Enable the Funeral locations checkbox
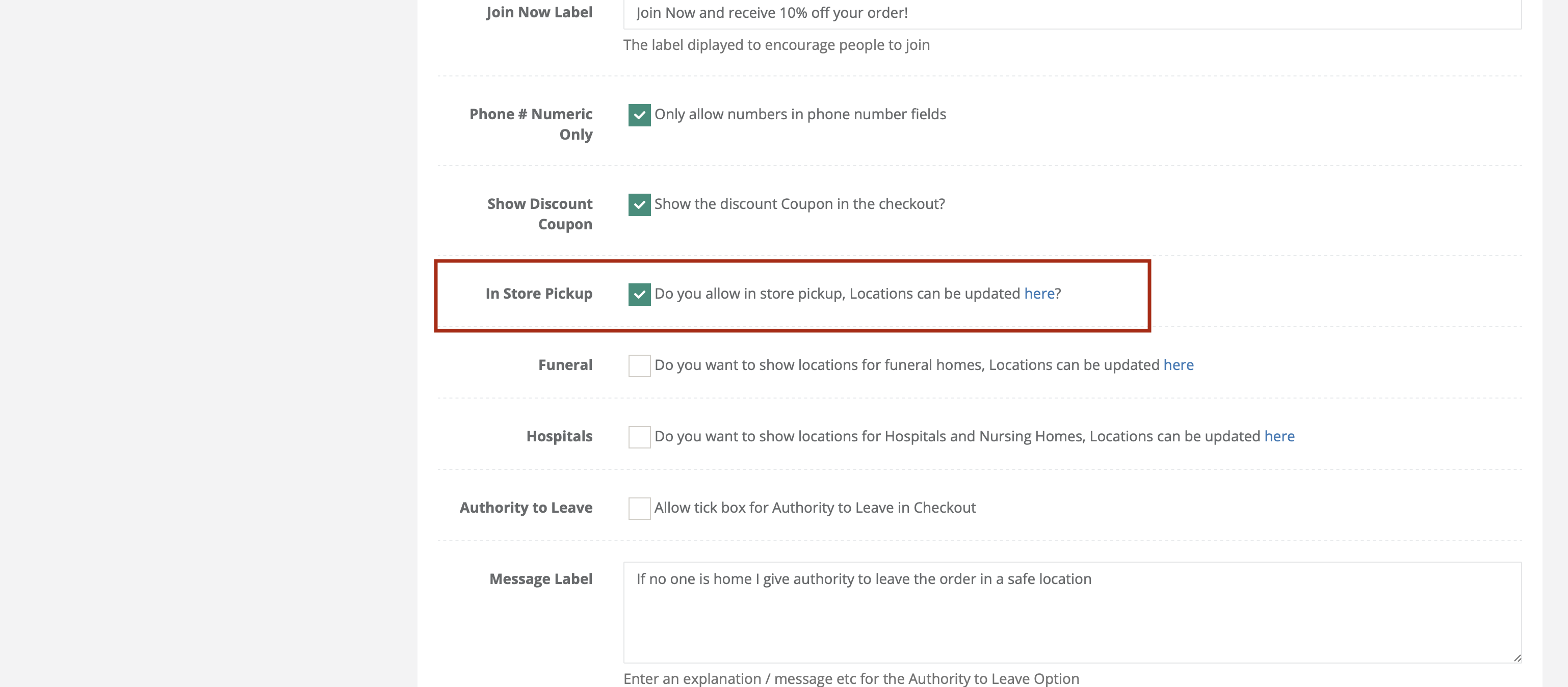This screenshot has width=1568, height=687. pyautogui.click(x=639, y=366)
